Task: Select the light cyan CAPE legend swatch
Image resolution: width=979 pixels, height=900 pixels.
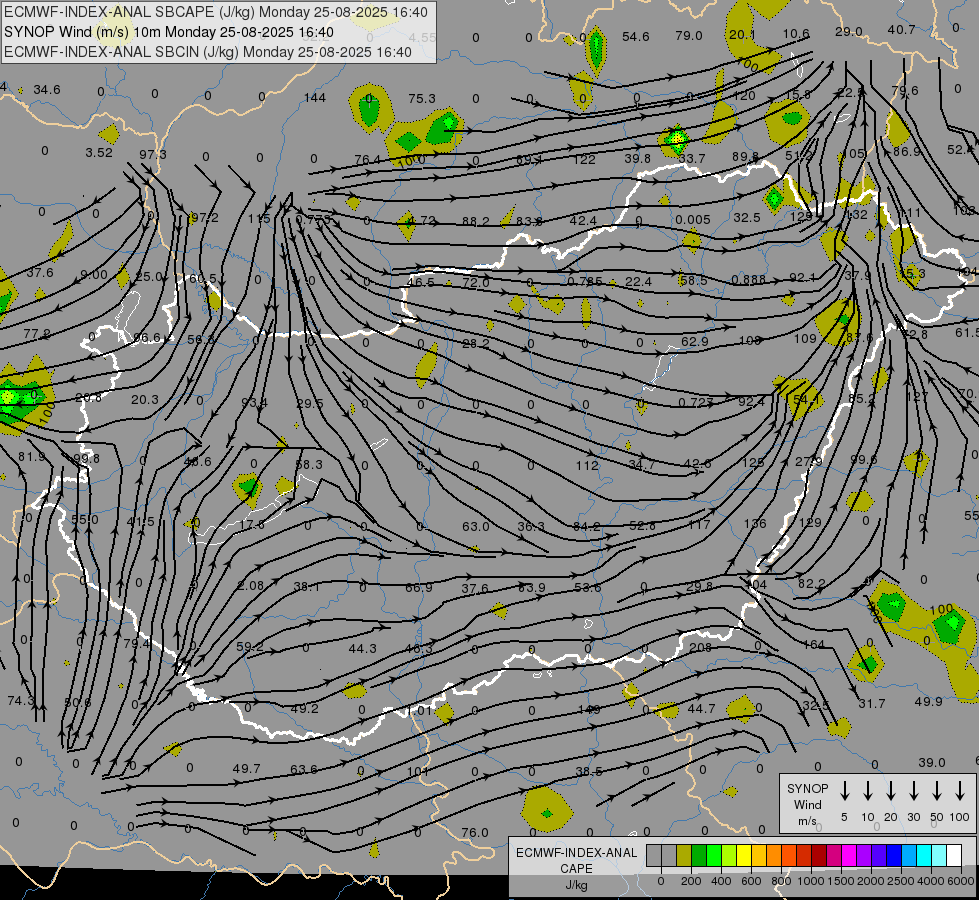Action: (939, 855)
